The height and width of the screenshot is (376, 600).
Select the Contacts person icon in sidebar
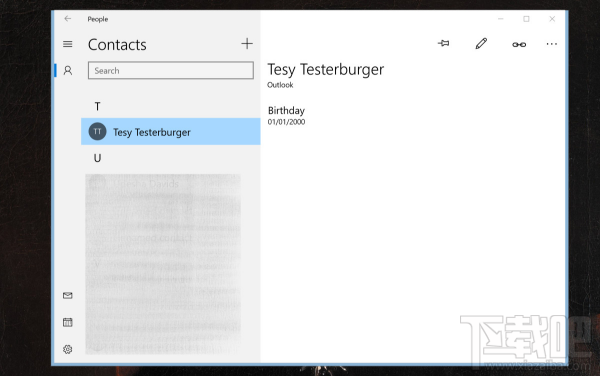[x=68, y=70]
